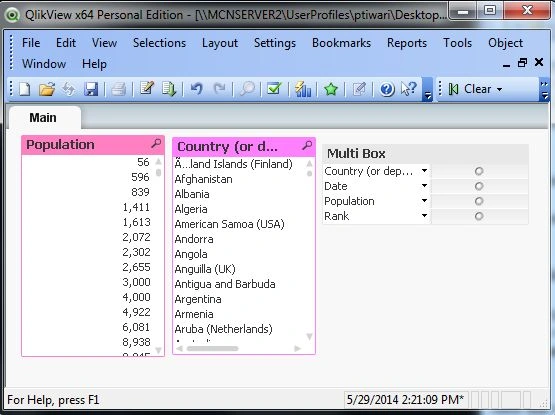Click the QlikView logo in title bar
The image size is (555, 415).
point(12,15)
